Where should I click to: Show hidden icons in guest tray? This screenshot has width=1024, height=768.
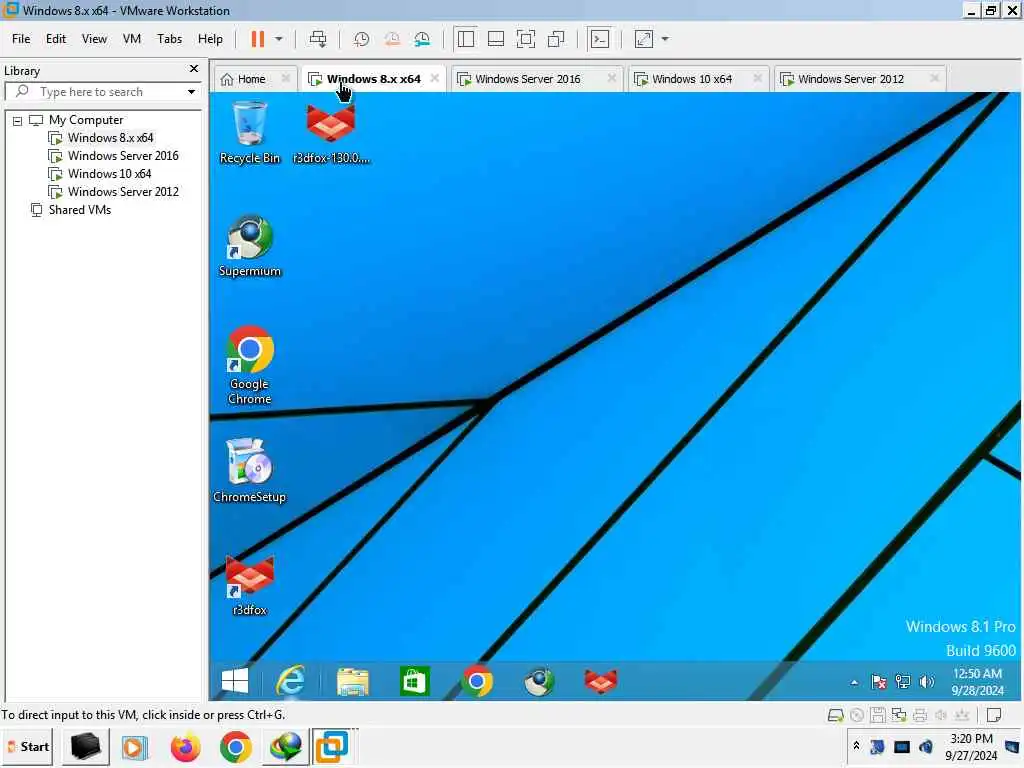click(x=854, y=682)
